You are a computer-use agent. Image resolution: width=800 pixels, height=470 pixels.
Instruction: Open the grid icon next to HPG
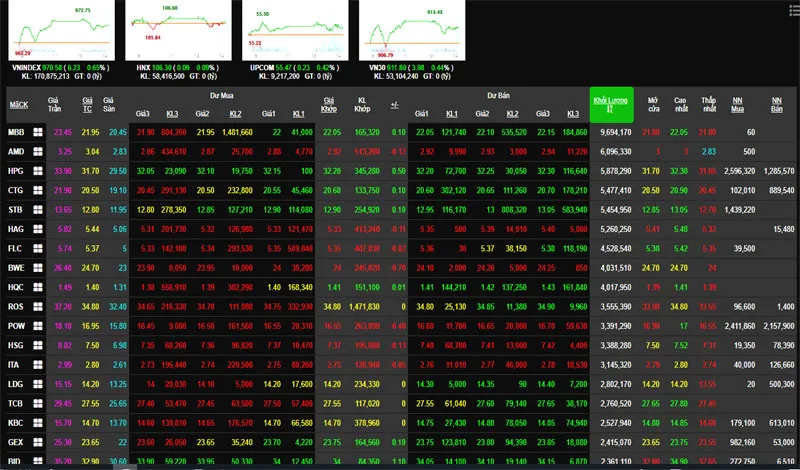click(x=38, y=171)
